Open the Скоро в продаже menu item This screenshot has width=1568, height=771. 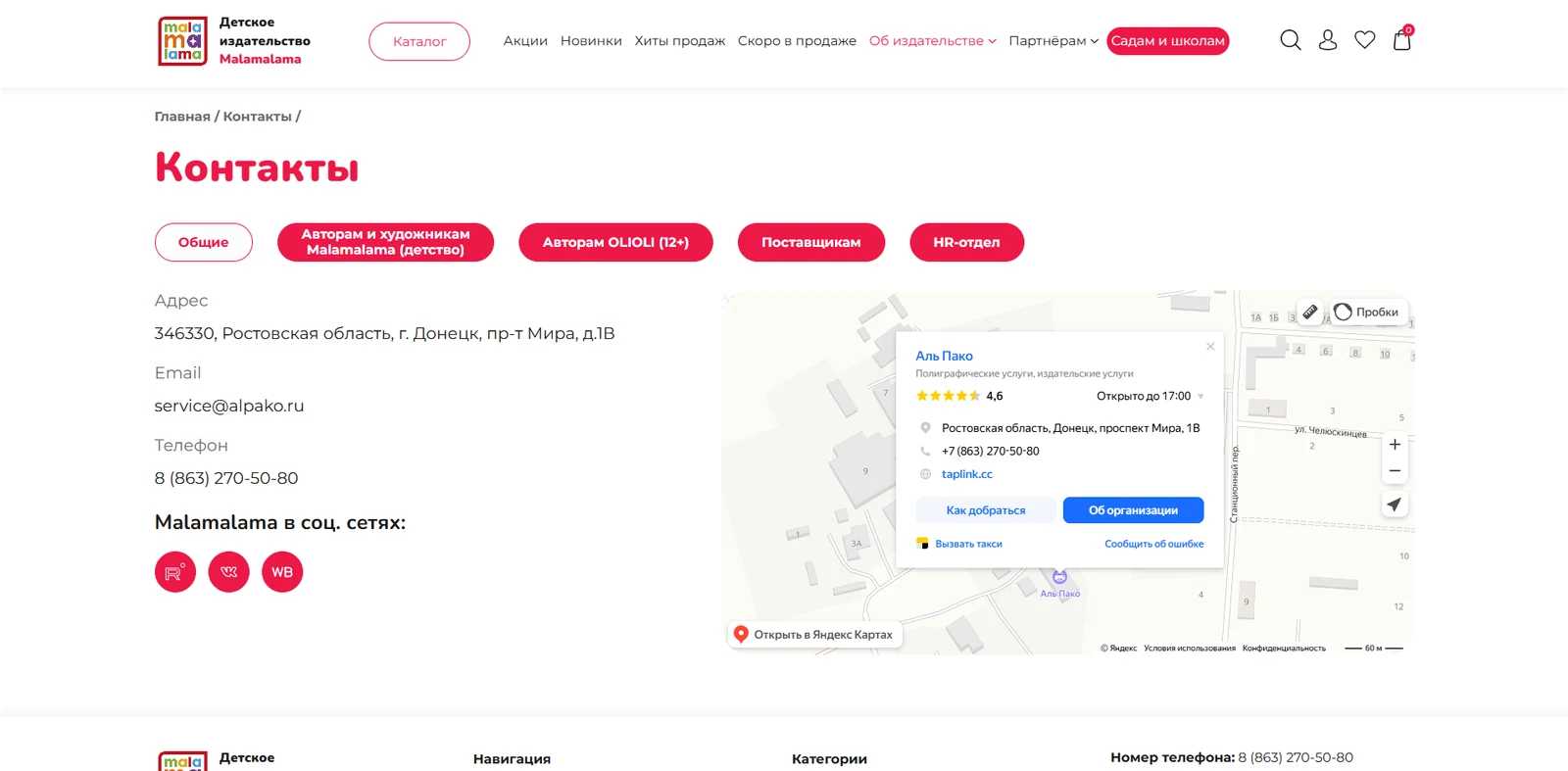(x=797, y=41)
